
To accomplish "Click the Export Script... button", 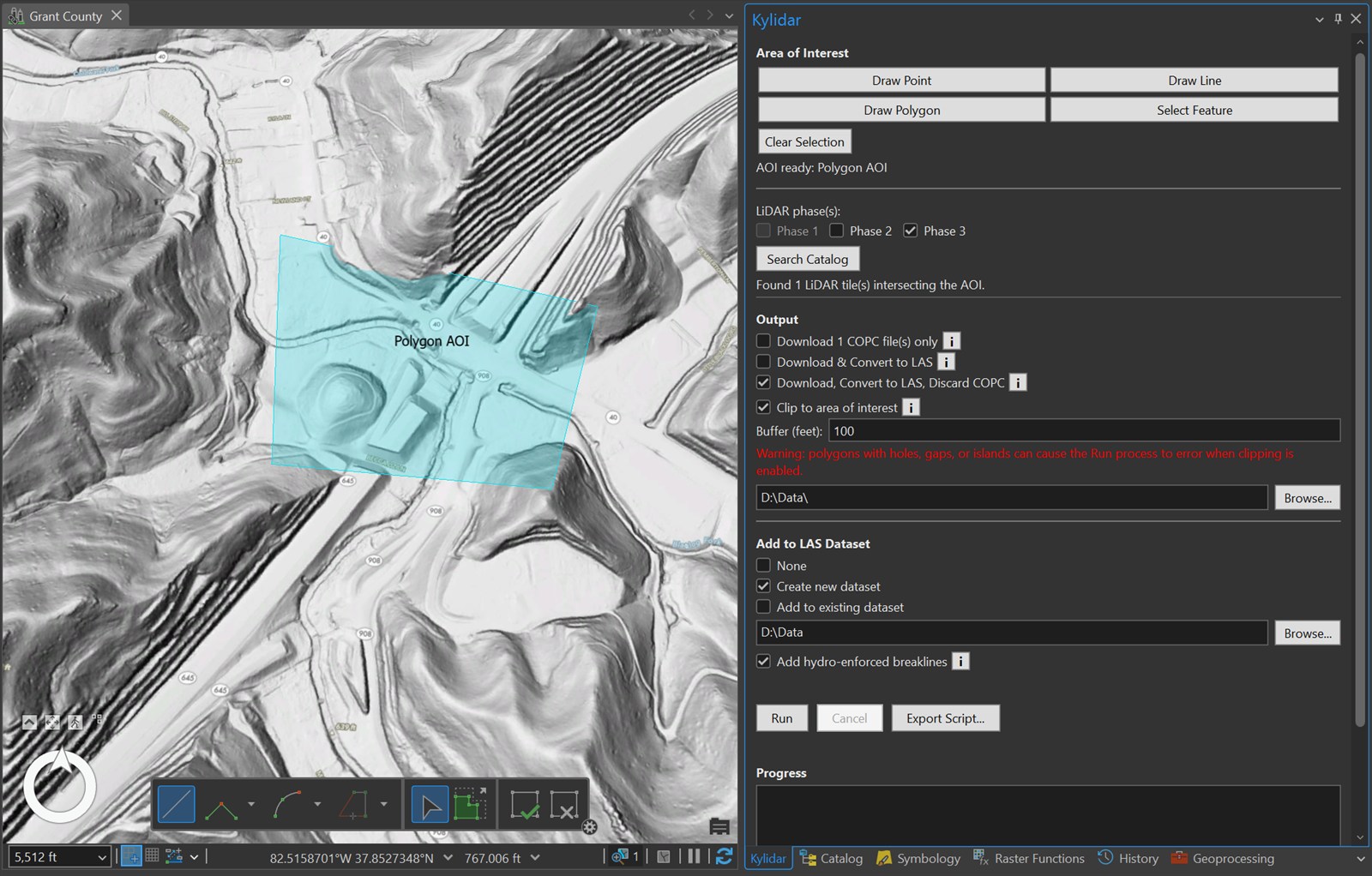I will pos(946,718).
